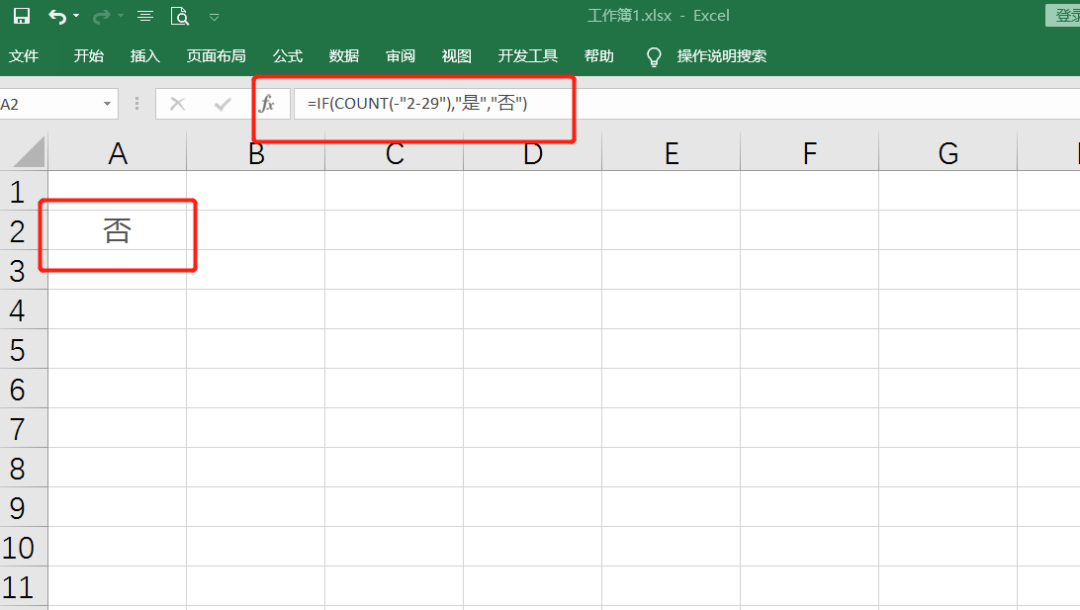The height and width of the screenshot is (610, 1080).
Task: Select column G header
Action: tap(948, 153)
